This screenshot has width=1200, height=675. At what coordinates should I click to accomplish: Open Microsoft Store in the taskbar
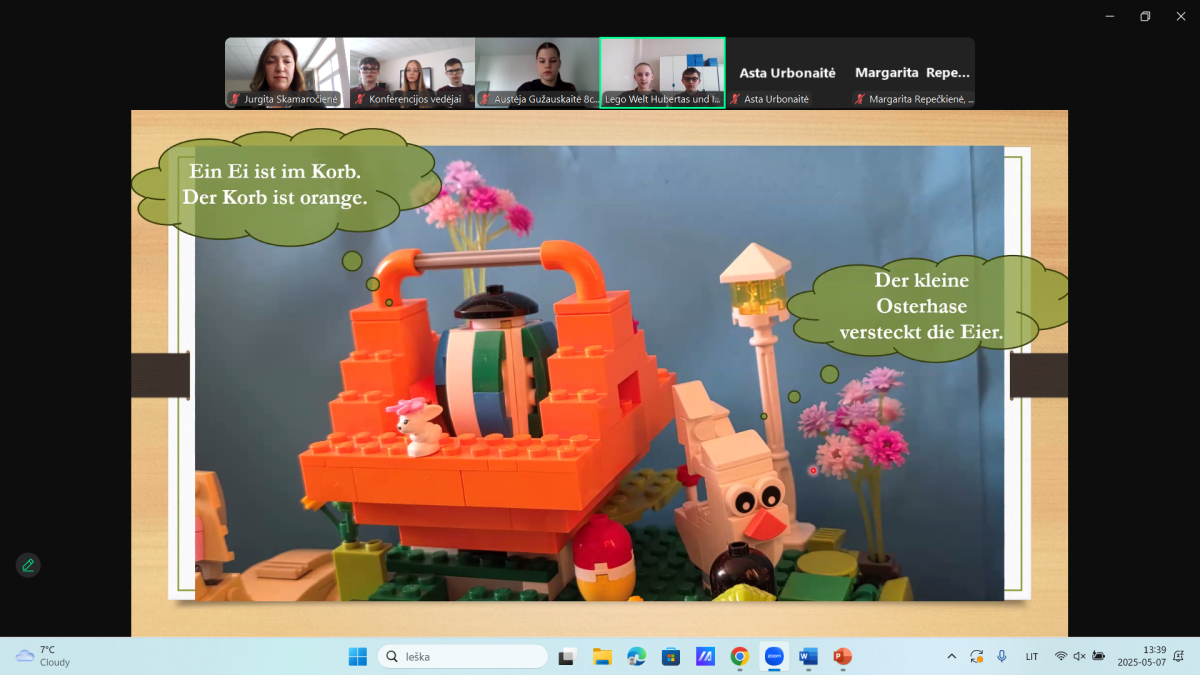(x=671, y=656)
